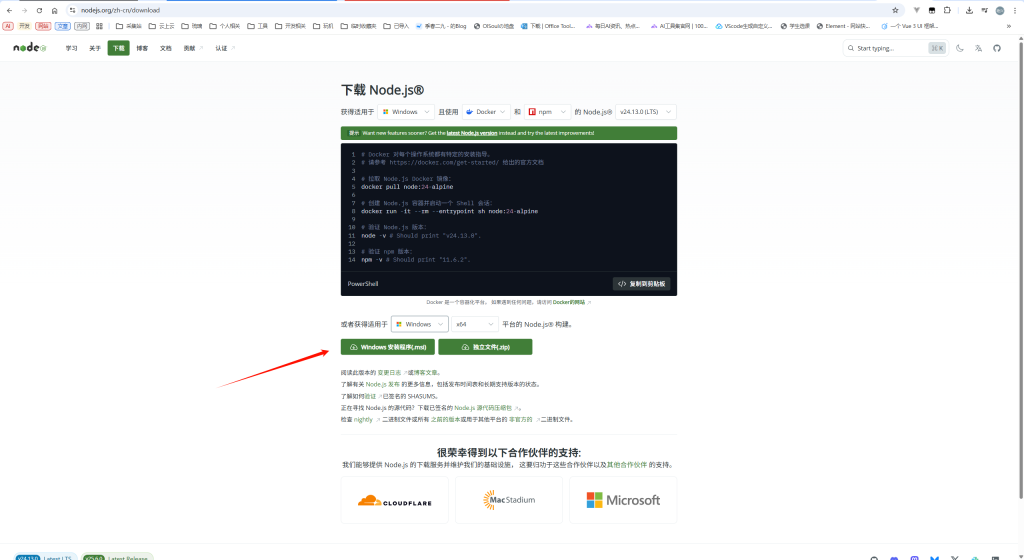Click the Node.js logo in header
This screenshot has height=560, width=1024.
pos(29,48)
